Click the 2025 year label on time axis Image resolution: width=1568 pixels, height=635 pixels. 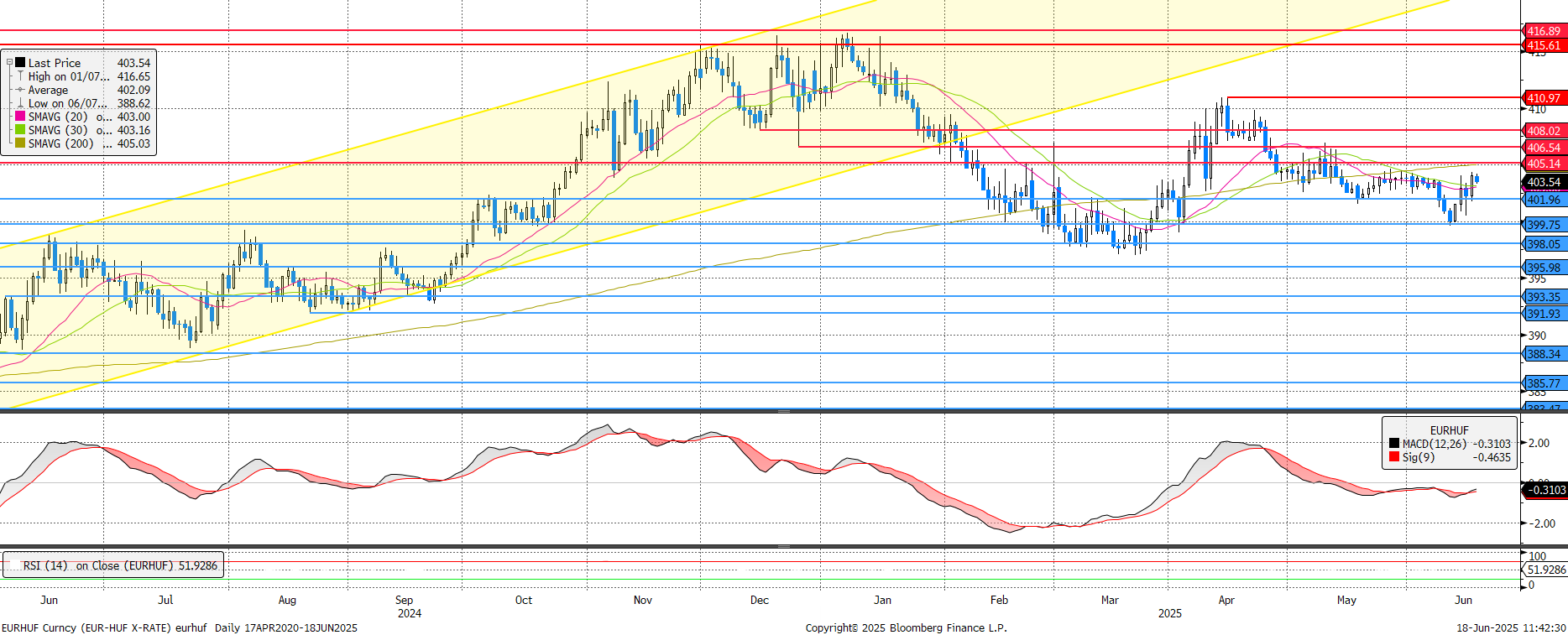click(x=1170, y=613)
